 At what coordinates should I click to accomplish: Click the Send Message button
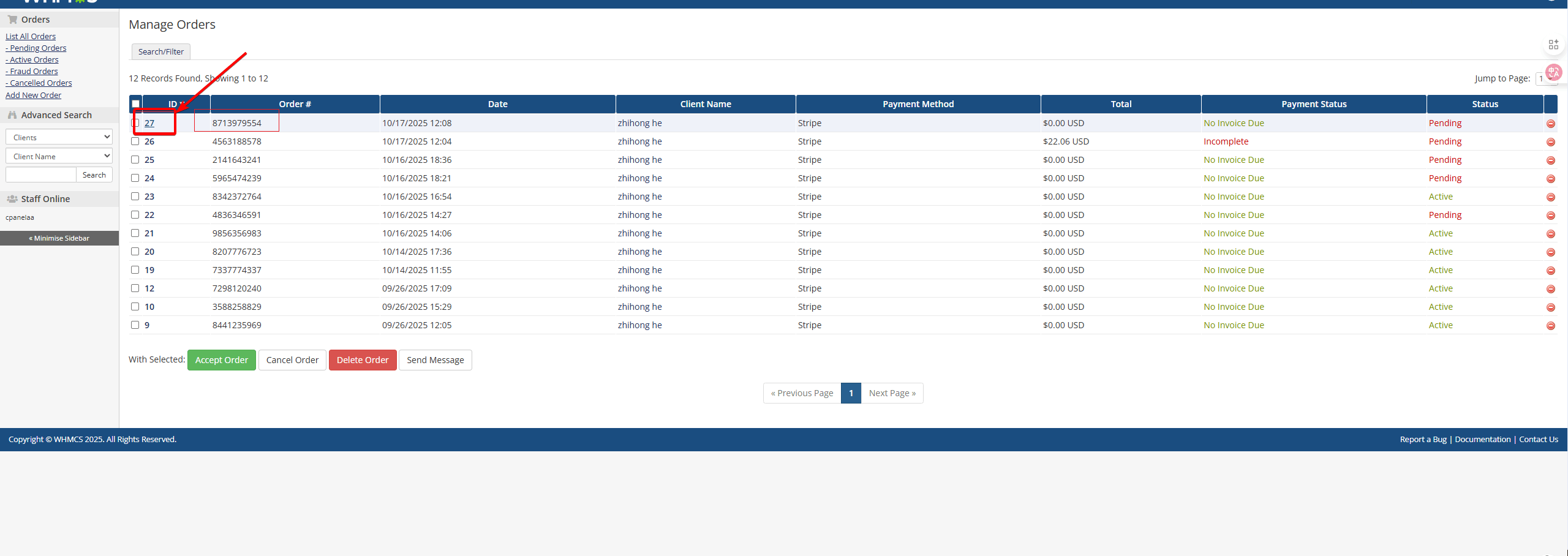[x=435, y=360]
